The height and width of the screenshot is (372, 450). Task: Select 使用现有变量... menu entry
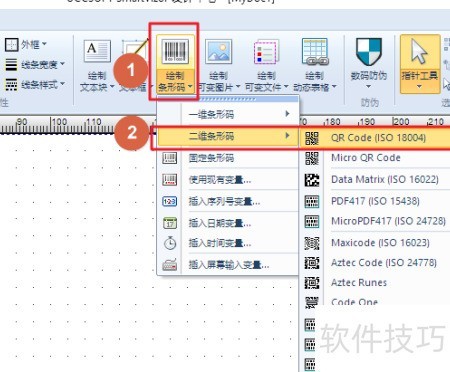click(228, 180)
